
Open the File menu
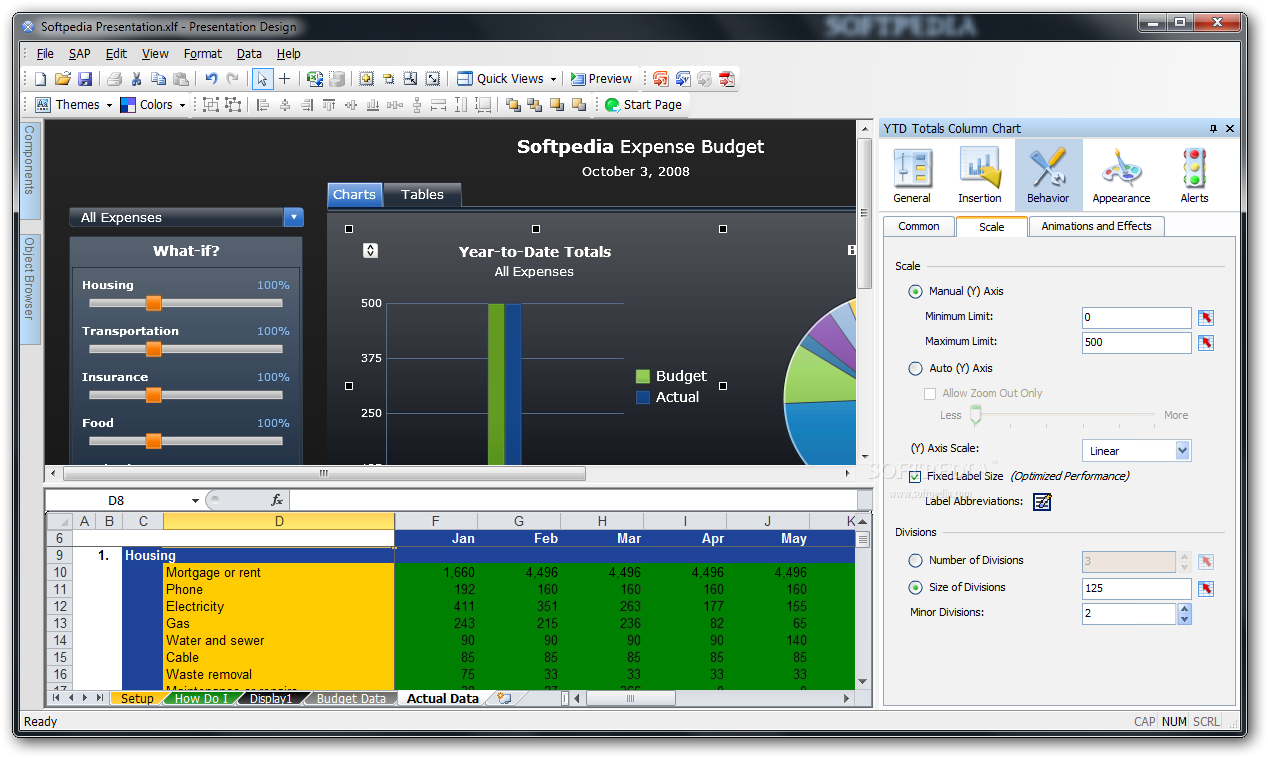click(x=45, y=54)
